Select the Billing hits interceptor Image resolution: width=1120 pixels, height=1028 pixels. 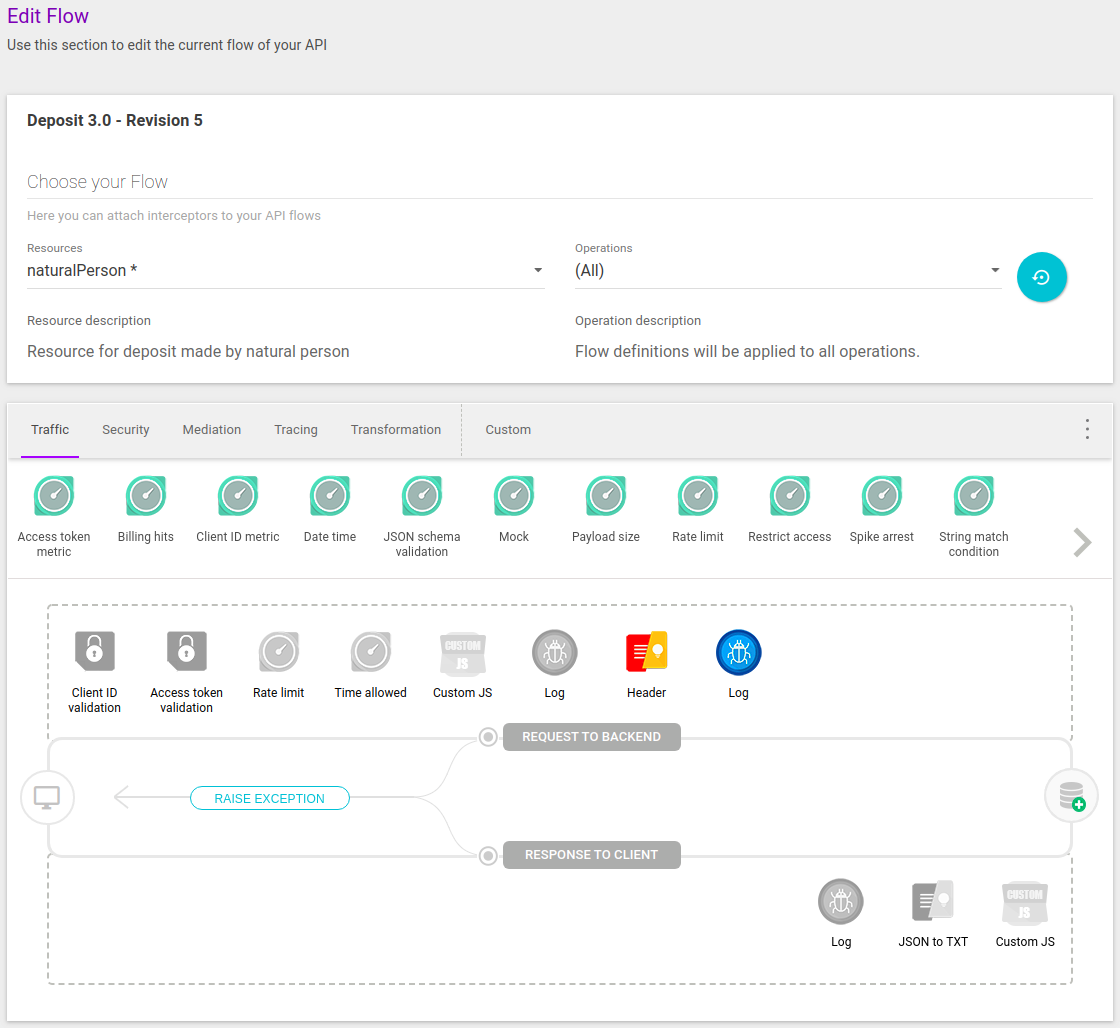point(145,495)
